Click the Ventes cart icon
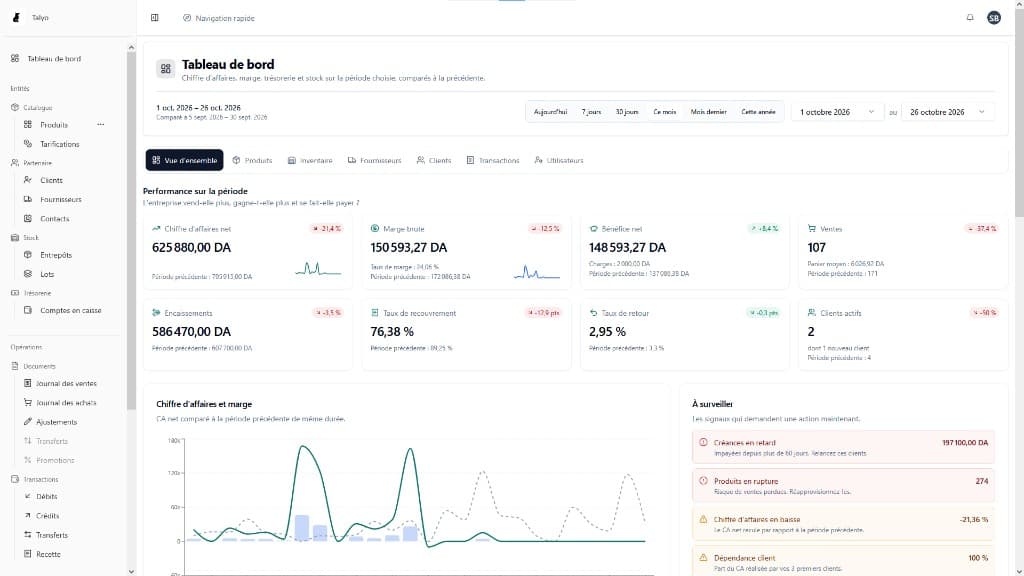The image size is (1024, 576). pos(812,229)
